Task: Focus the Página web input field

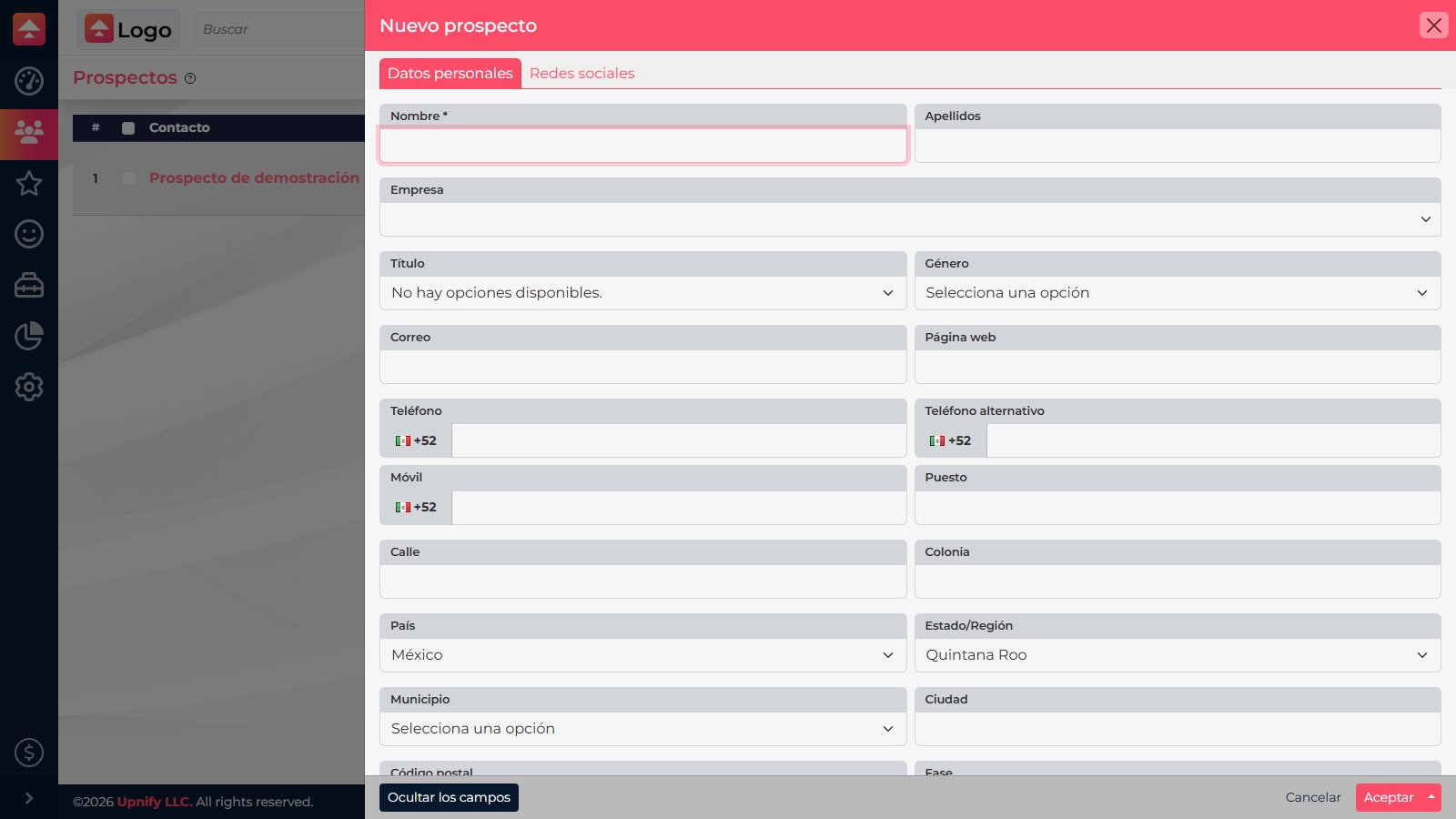Action: pos(1178,367)
